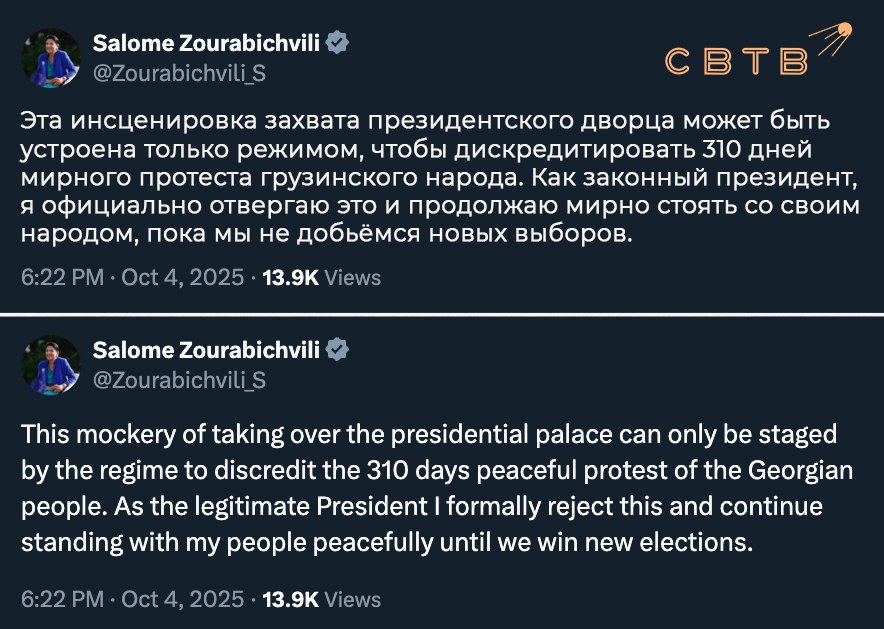Open the 6:22 PM timestamp on the Russian tweet
Viewport: 884px width, 629px height.
pyautogui.click(x=62, y=278)
